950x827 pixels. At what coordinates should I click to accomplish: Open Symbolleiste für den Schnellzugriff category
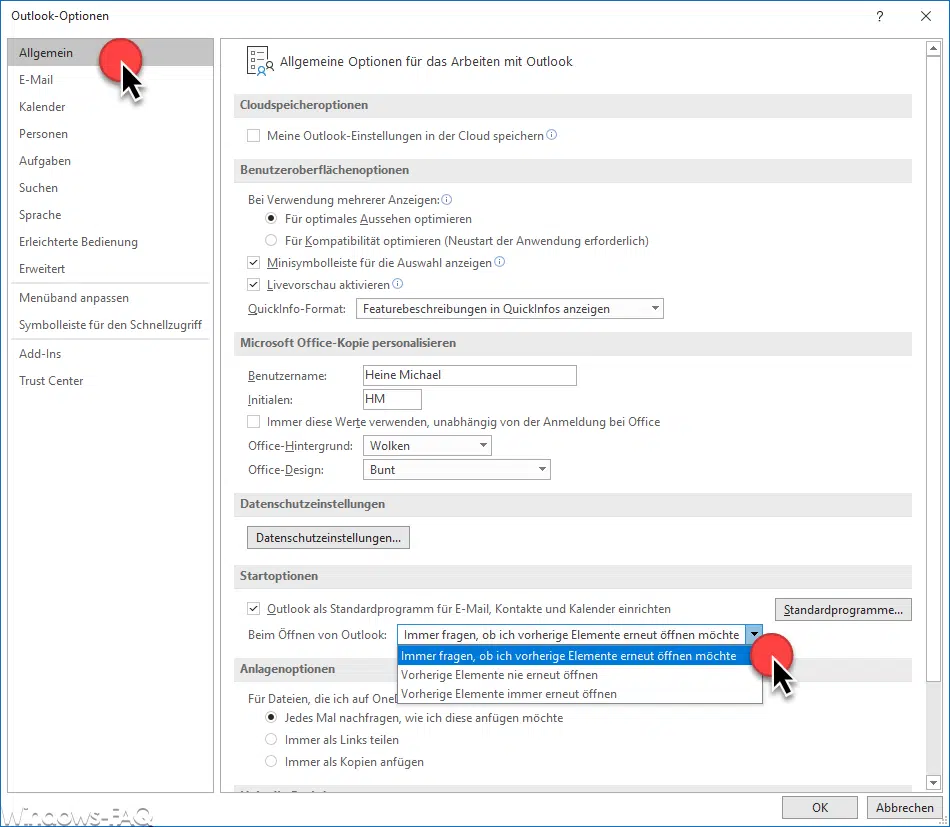(110, 325)
